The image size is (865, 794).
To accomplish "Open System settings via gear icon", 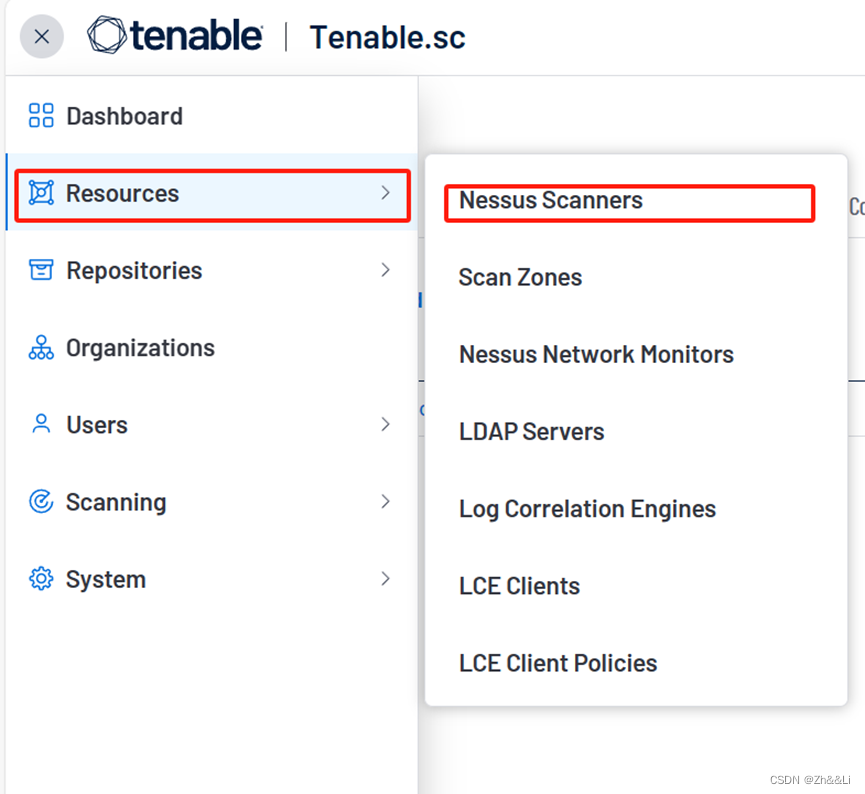I will [x=40, y=578].
